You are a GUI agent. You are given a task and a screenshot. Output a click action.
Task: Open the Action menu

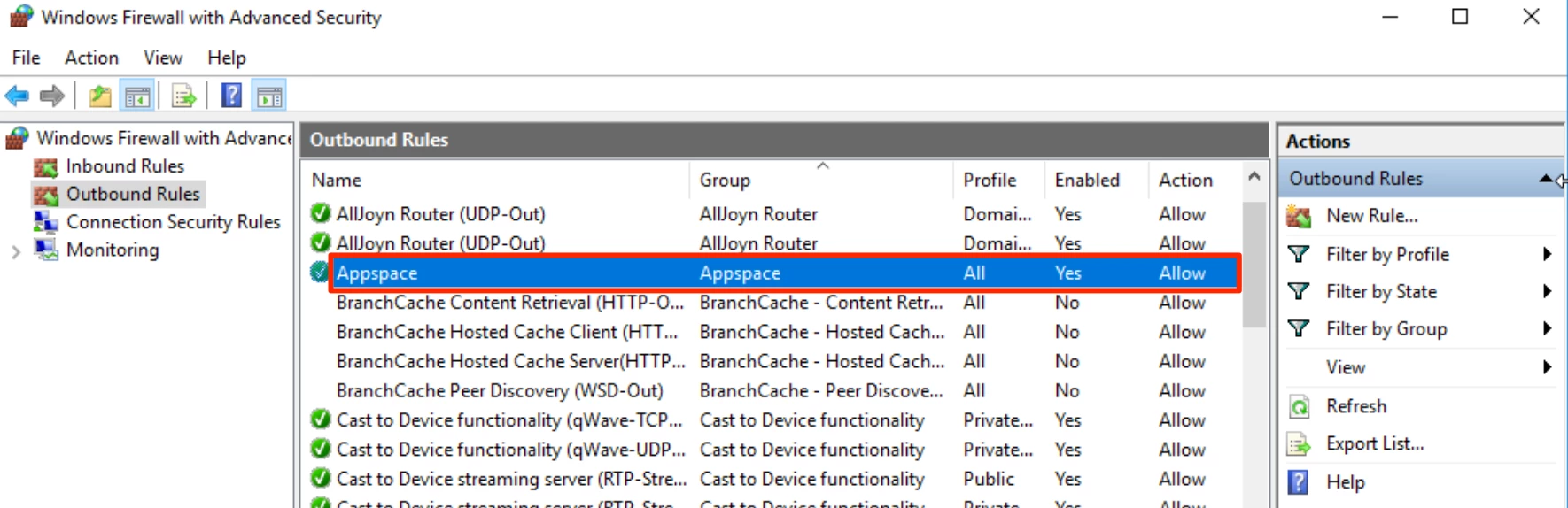pos(91,58)
